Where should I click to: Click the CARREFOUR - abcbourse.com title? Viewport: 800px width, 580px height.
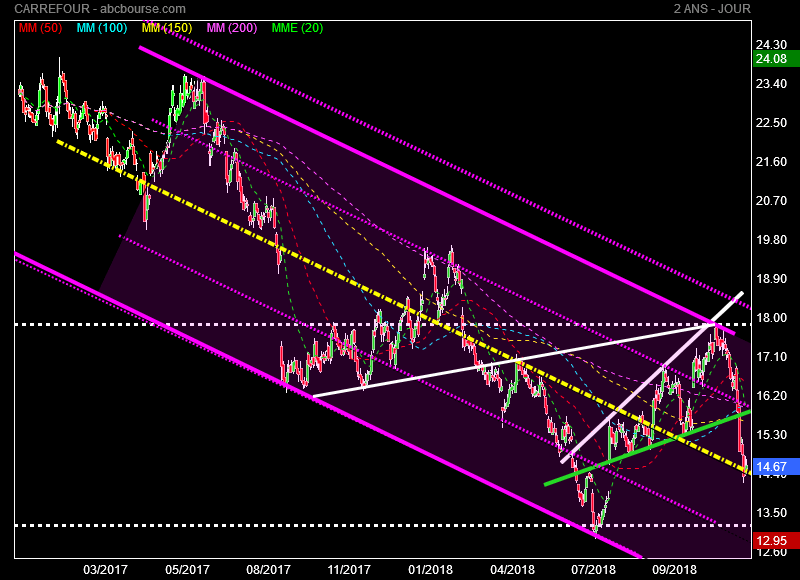pyautogui.click(x=100, y=9)
